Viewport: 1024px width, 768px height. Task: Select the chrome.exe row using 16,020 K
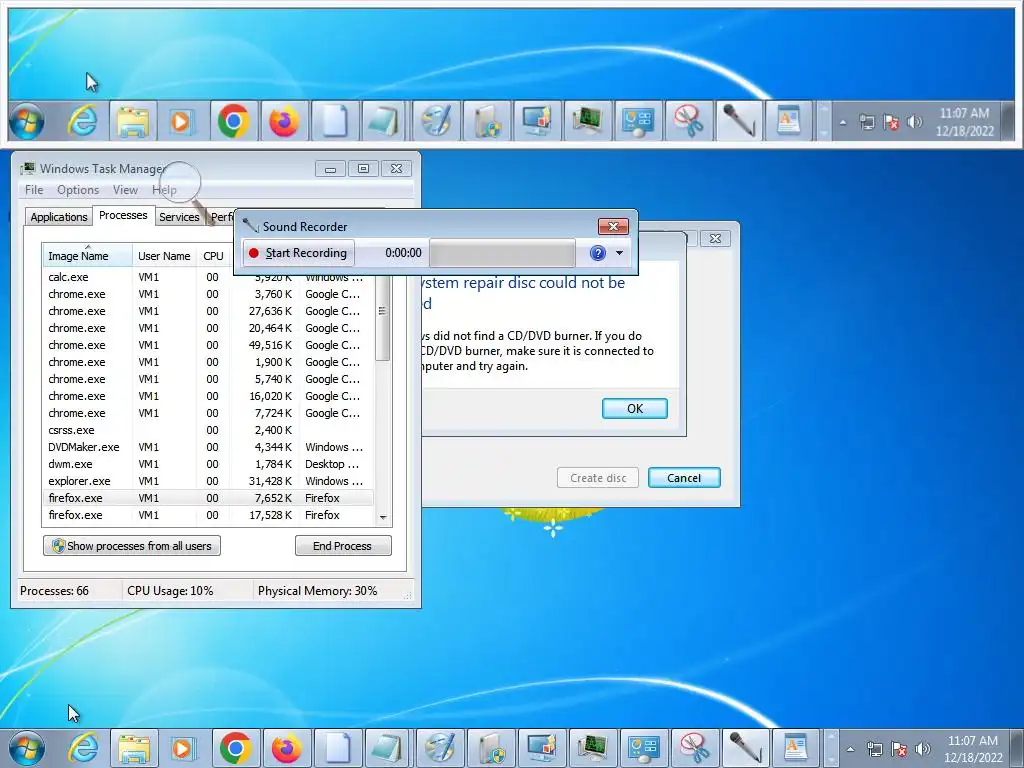point(208,396)
